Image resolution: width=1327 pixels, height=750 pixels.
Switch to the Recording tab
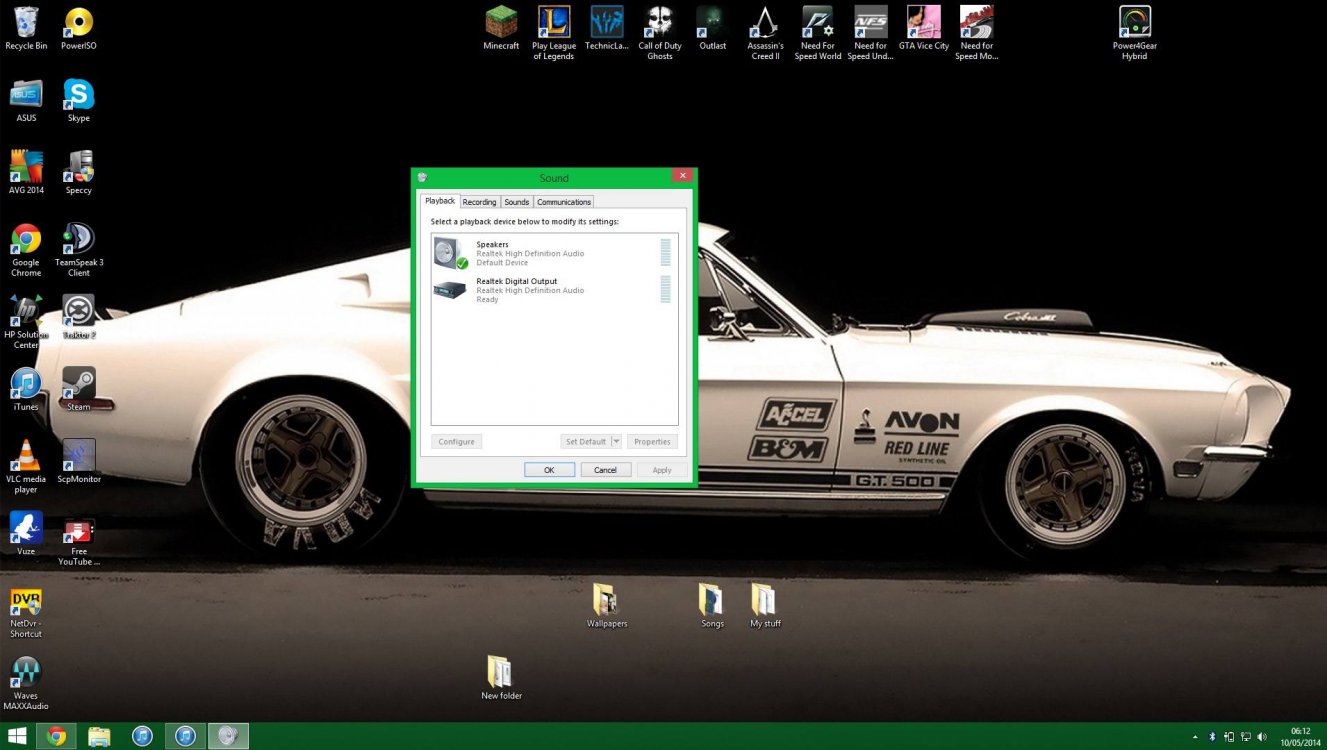[x=479, y=202]
